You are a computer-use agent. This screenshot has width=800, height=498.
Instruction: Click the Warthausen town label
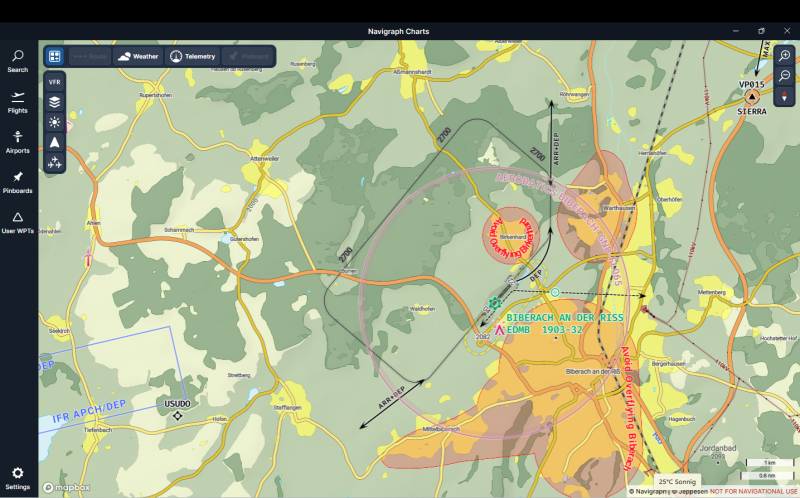[x=618, y=208]
